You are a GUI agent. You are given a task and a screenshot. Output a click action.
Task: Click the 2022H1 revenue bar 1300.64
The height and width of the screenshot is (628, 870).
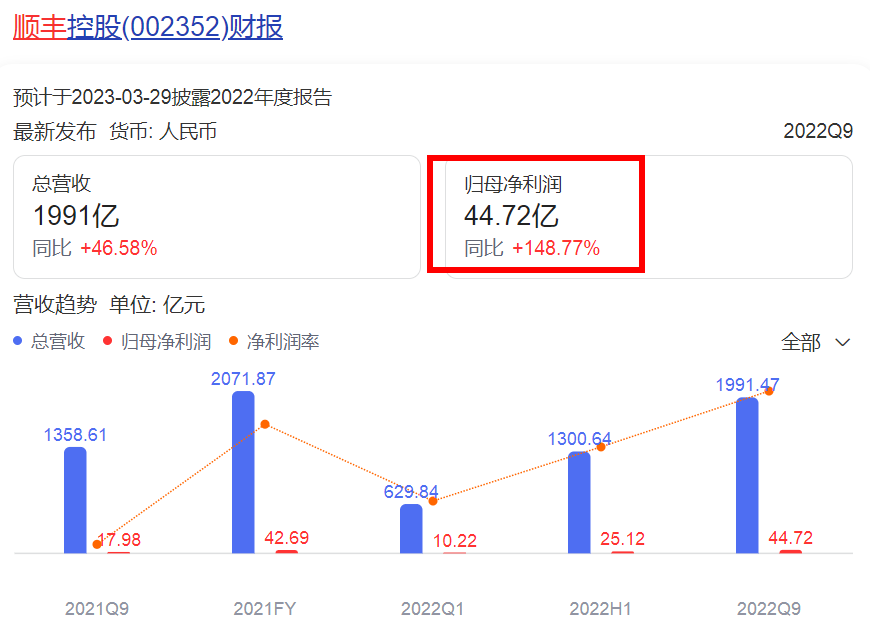click(579, 502)
